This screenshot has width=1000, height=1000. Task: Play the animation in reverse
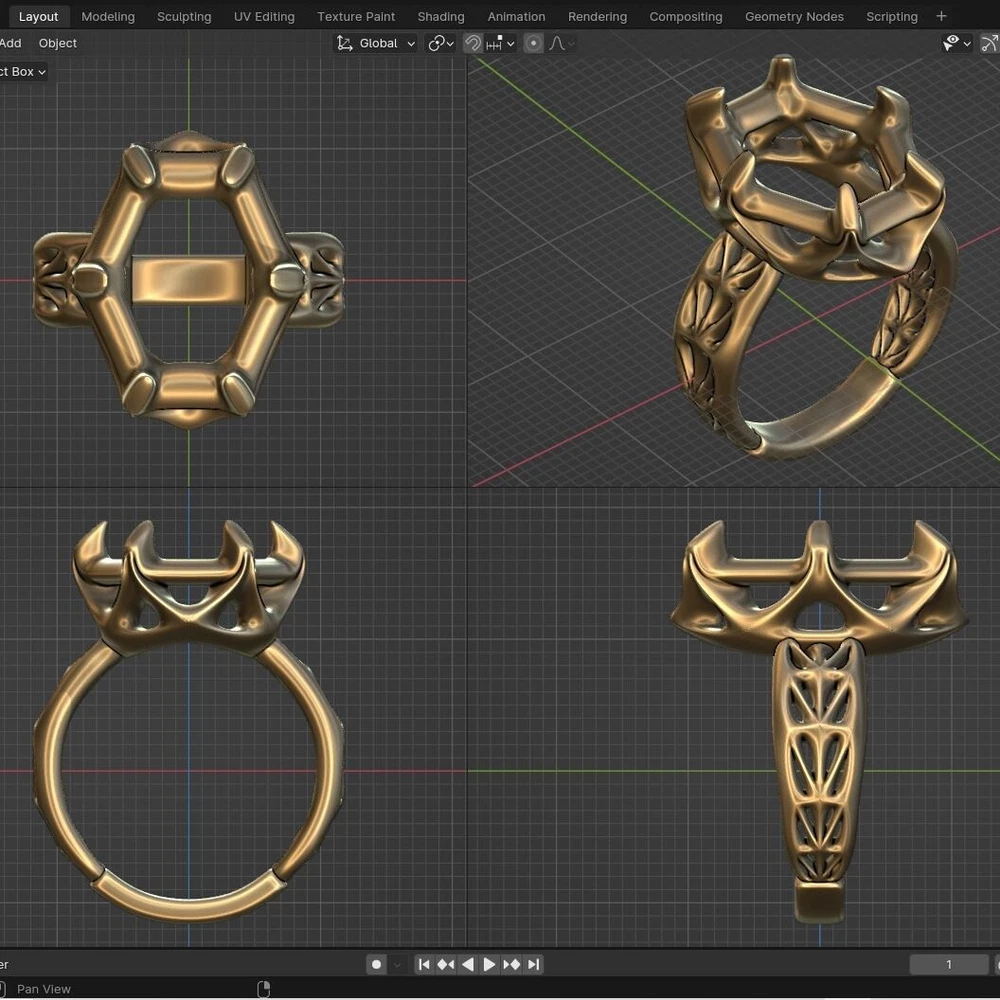click(x=468, y=964)
